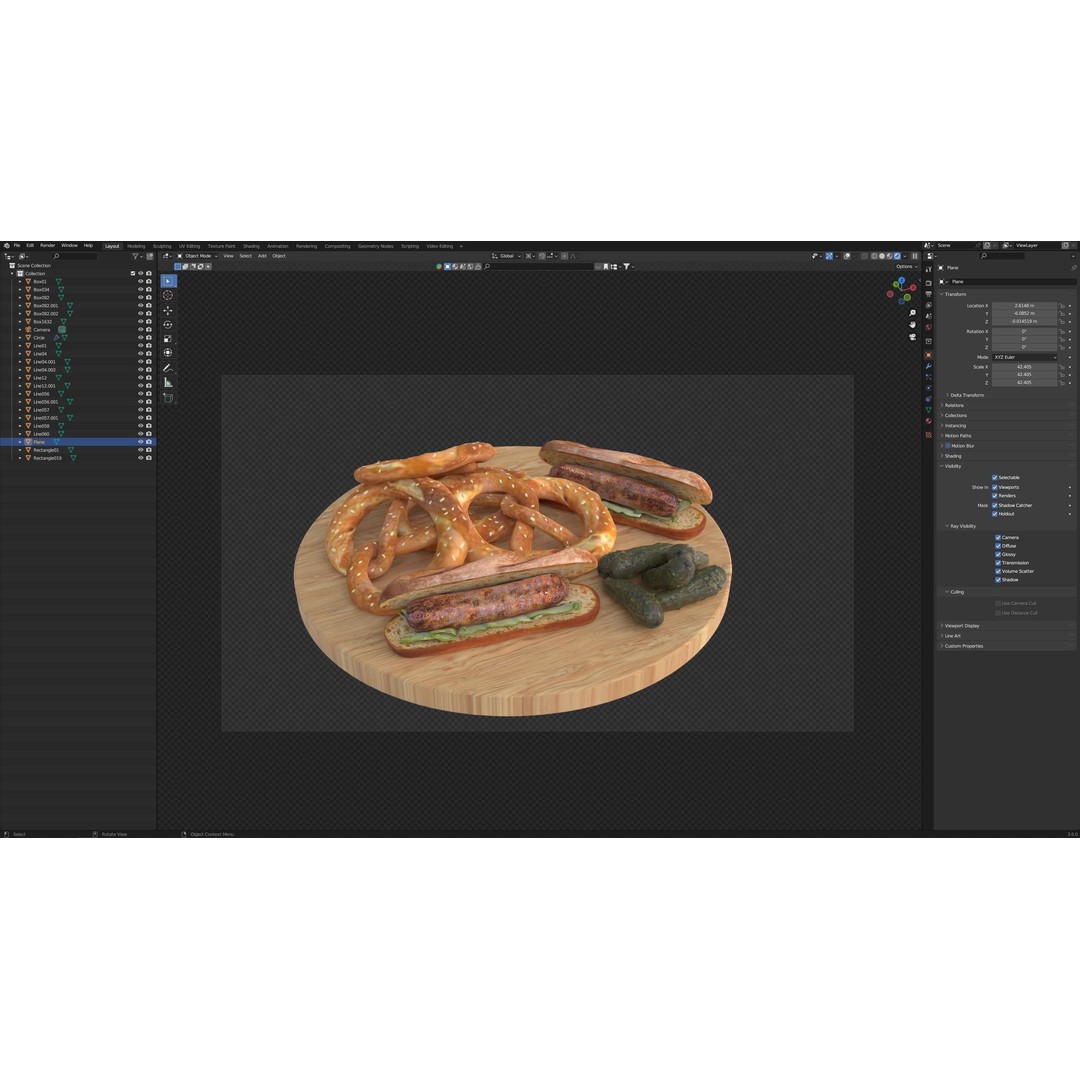Viewport: 1080px width, 1080px height.
Task: Select the Annotate tool
Action: coord(168,368)
